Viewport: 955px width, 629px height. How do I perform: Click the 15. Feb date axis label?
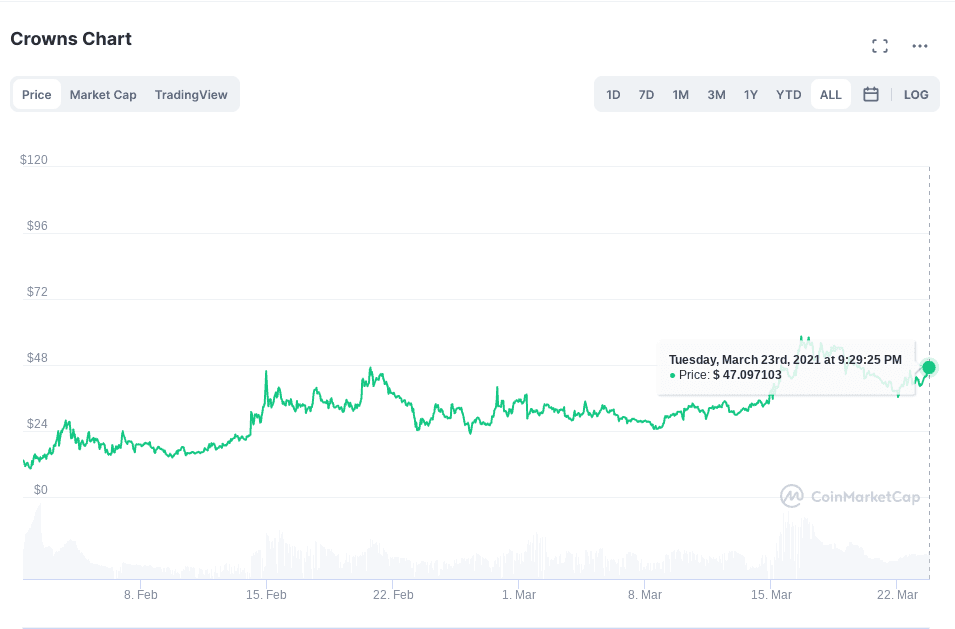[x=266, y=594]
